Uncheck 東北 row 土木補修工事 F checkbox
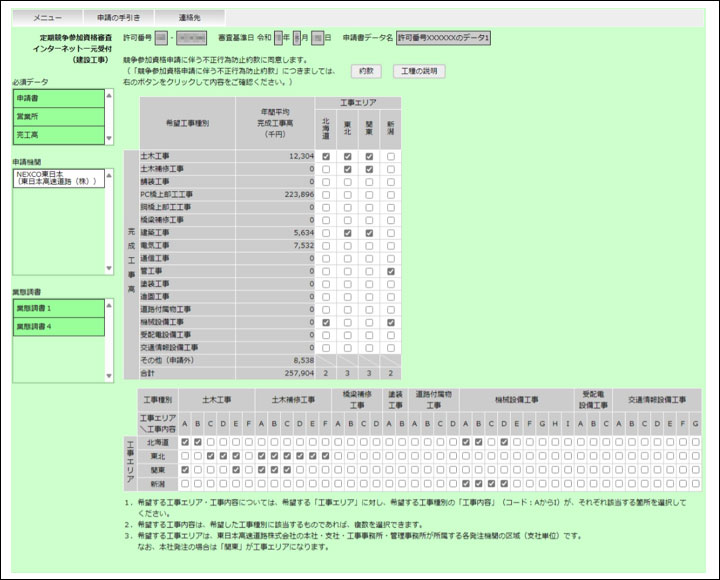 (326, 456)
